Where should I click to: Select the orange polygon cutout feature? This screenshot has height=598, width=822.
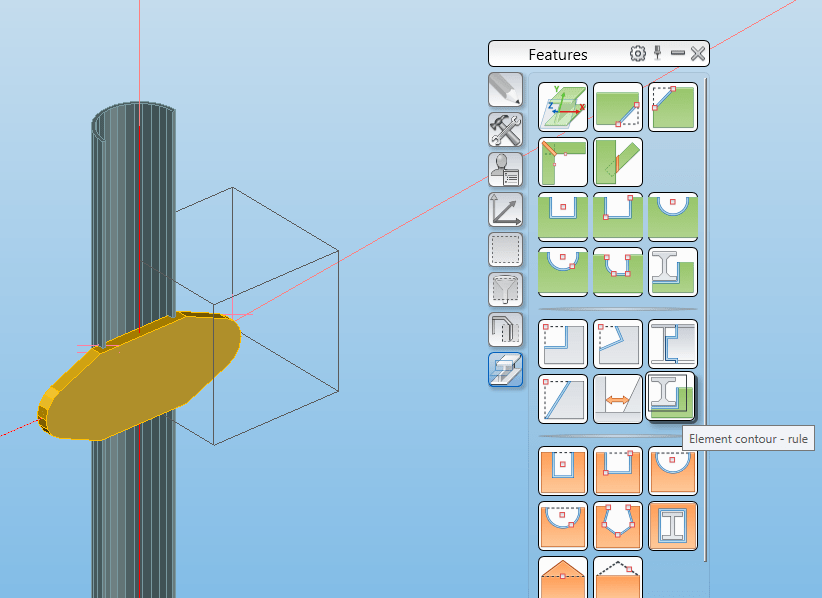point(617,526)
